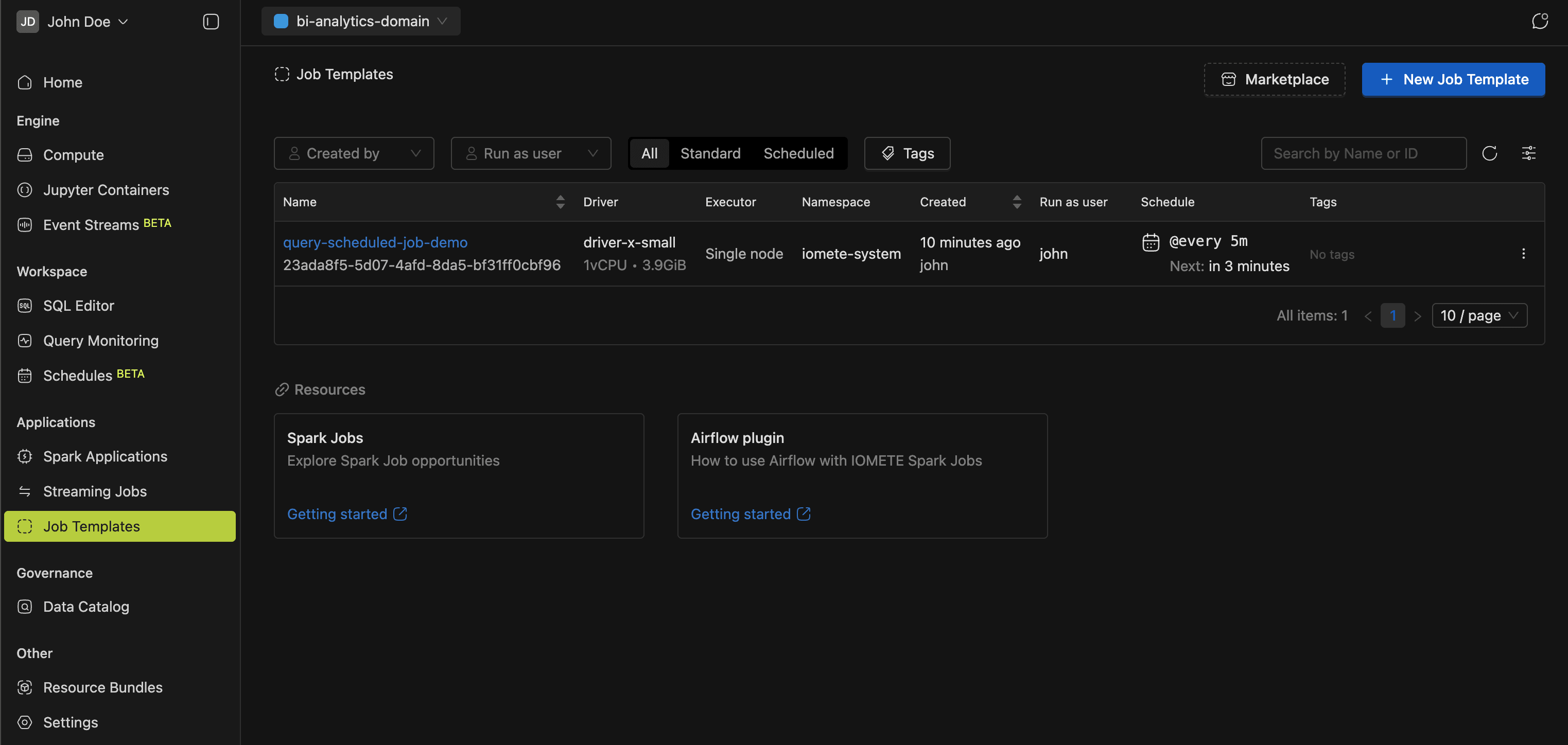Open the Data Catalog
The height and width of the screenshot is (745, 1568).
click(x=86, y=606)
